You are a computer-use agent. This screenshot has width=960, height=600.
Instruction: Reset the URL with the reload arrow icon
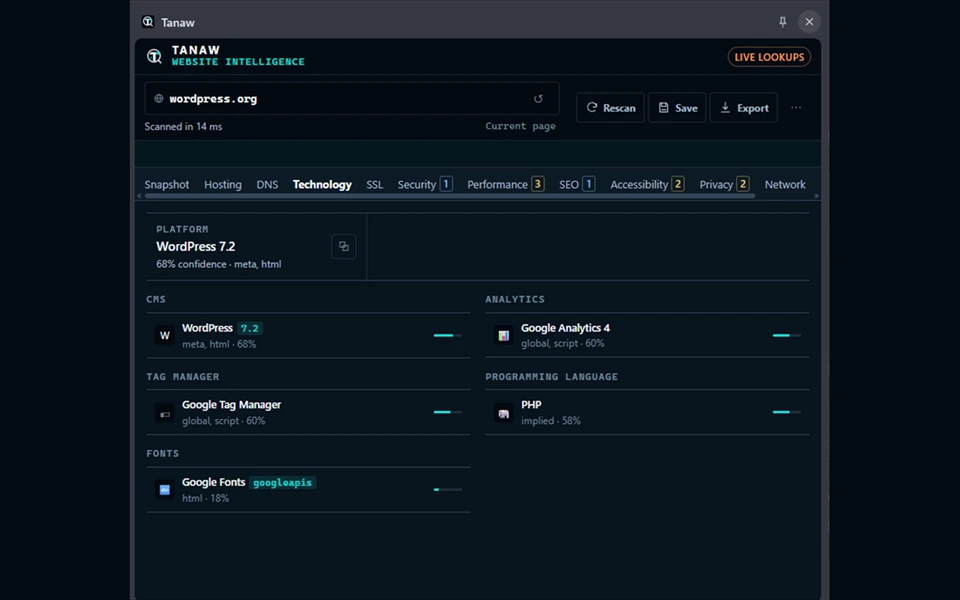tap(538, 99)
